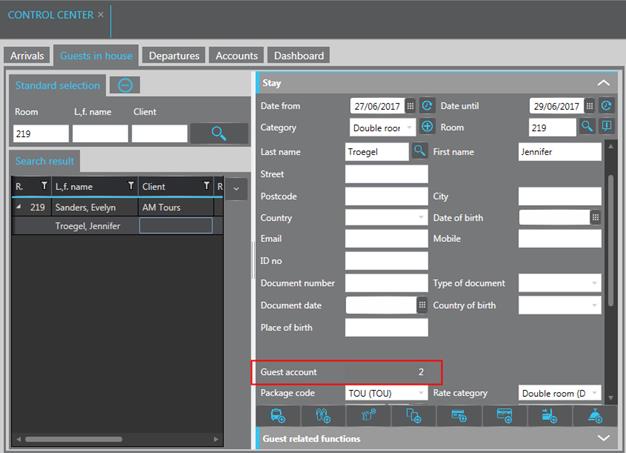
Task: Collapse the room 219 tree row
Action: click(x=18, y=207)
